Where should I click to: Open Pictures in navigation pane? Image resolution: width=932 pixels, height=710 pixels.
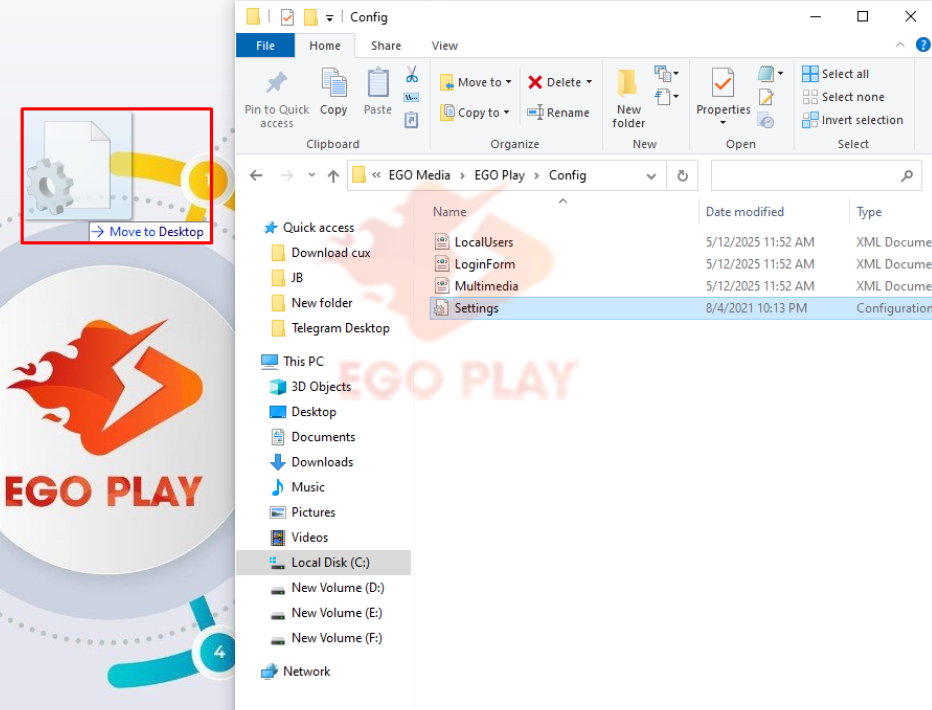pyautogui.click(x=313, y=512)
